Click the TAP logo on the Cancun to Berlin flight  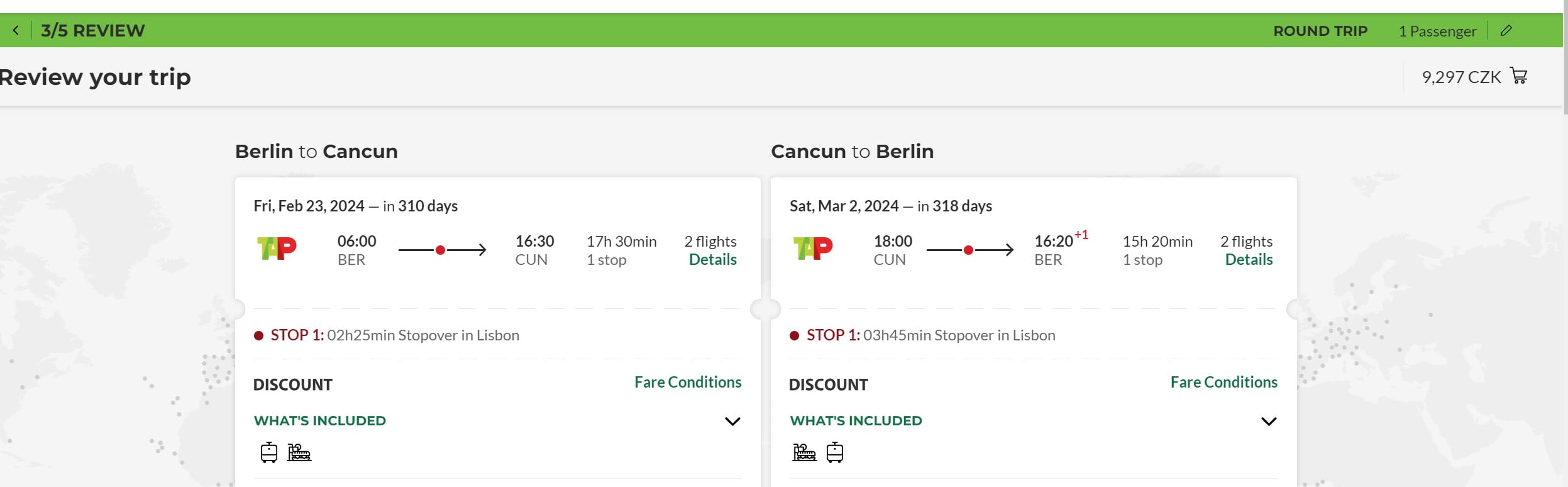click(x=812, y=249)
